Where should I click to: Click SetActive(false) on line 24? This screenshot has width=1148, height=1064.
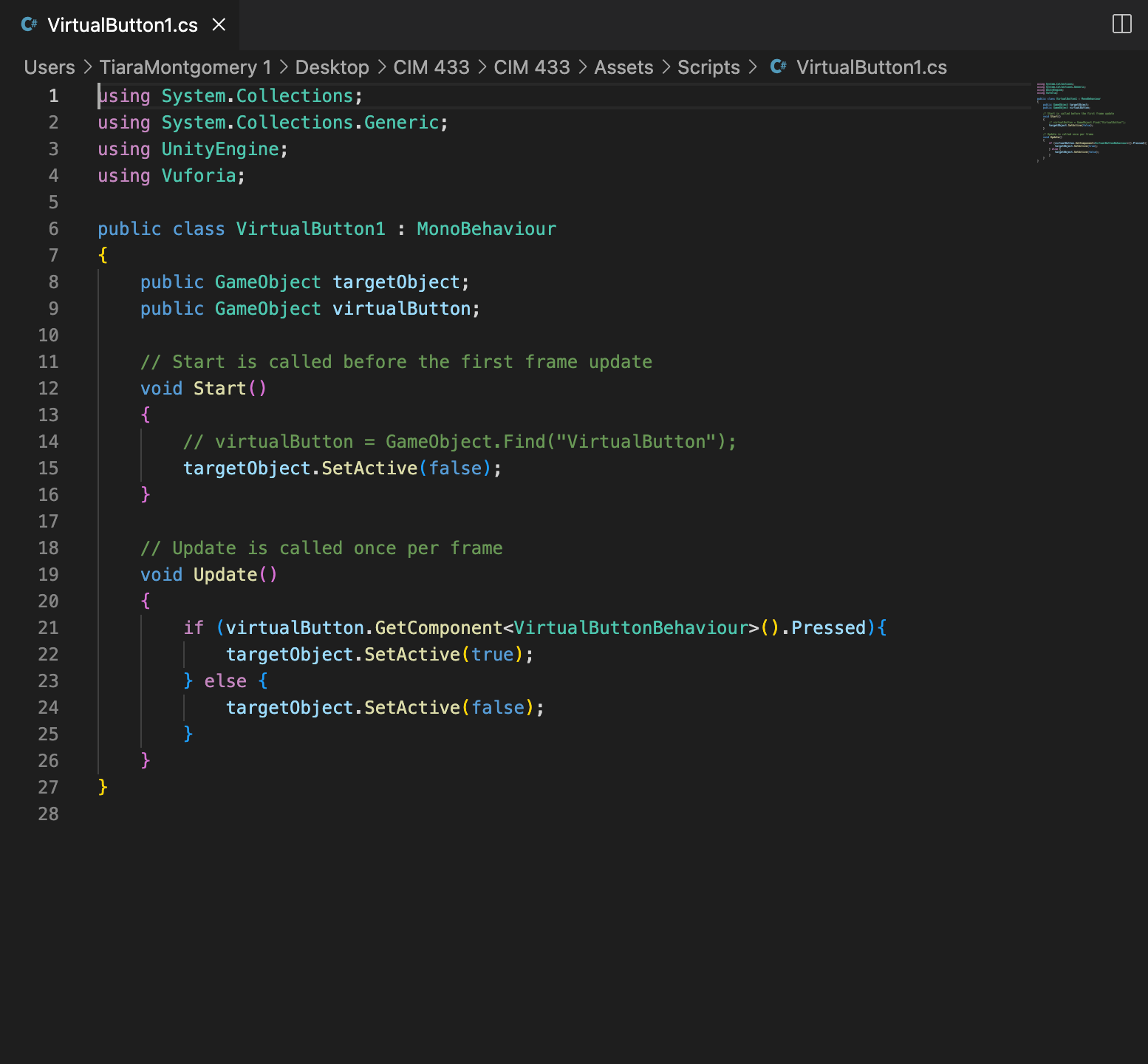[x=449, y=708]
